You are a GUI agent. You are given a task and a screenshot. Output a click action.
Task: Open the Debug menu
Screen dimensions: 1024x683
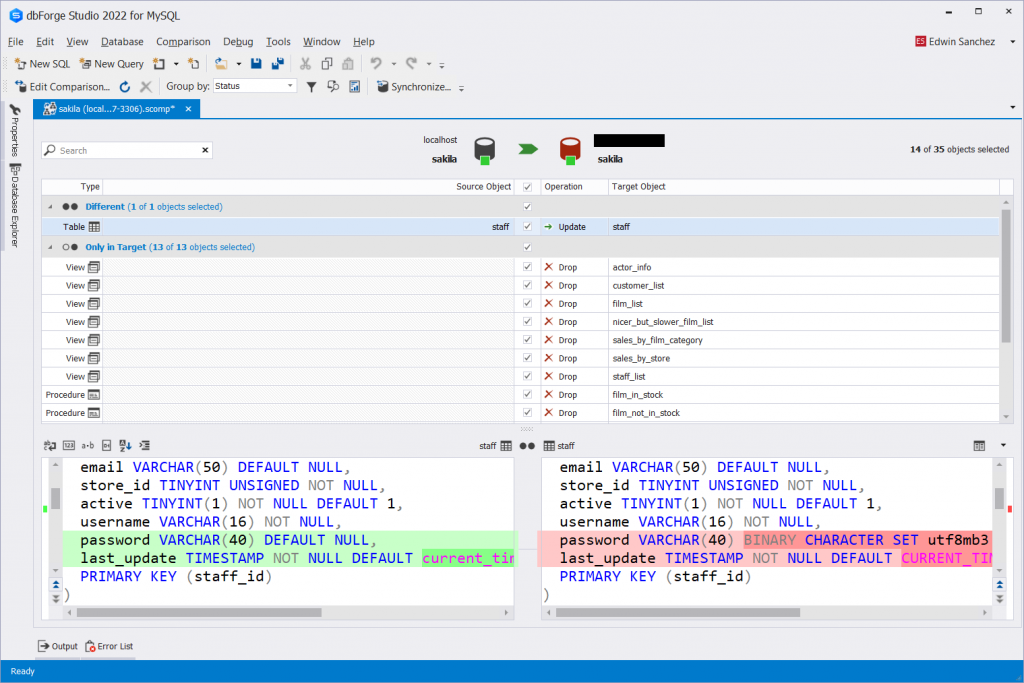pos(238,42)
